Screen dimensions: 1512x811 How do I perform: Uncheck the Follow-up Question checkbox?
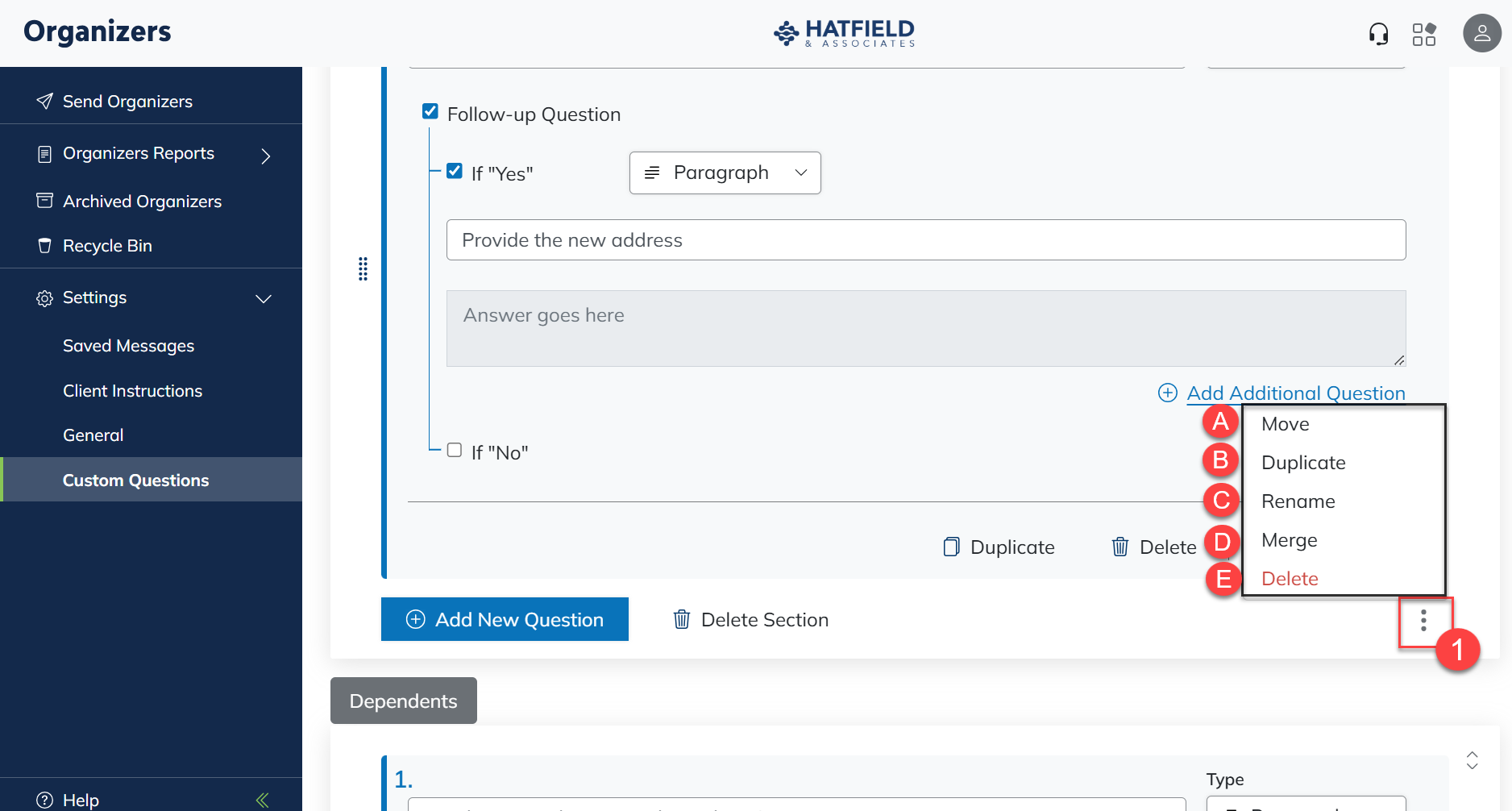point(430,111)
